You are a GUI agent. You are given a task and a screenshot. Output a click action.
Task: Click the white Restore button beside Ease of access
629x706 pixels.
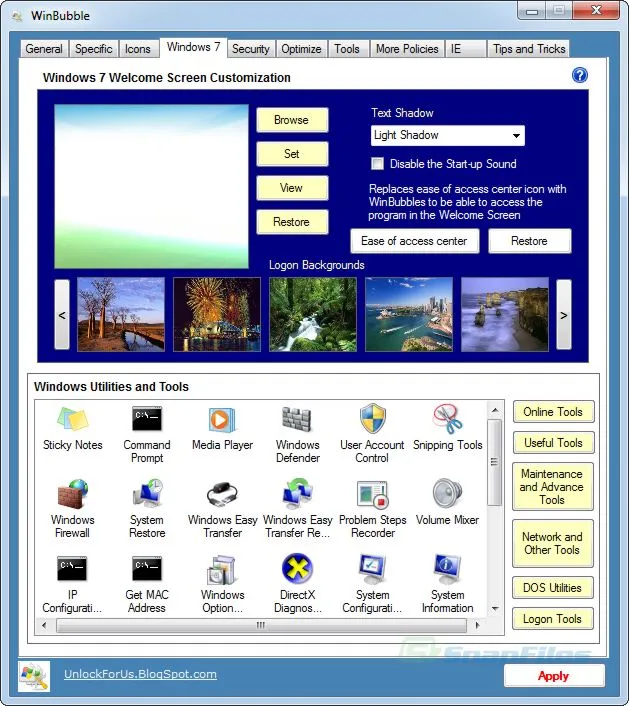click(x=529, y=241)
